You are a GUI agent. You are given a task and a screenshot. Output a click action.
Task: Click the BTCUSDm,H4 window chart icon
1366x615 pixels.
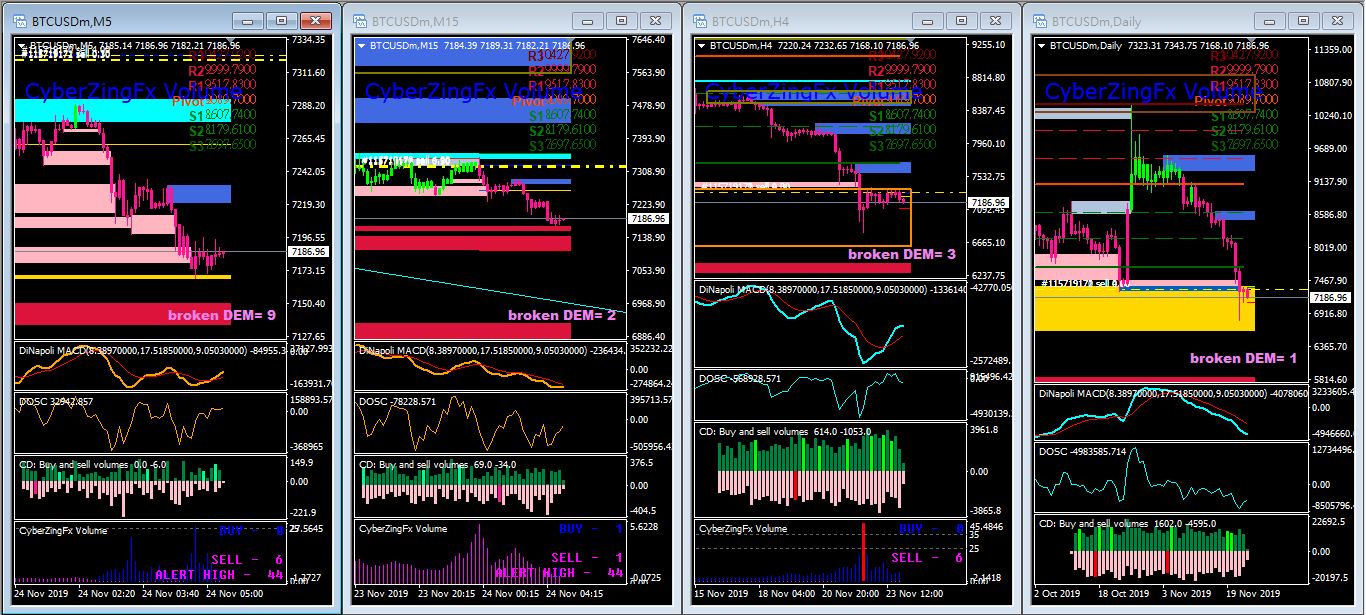tap(700, 20)
